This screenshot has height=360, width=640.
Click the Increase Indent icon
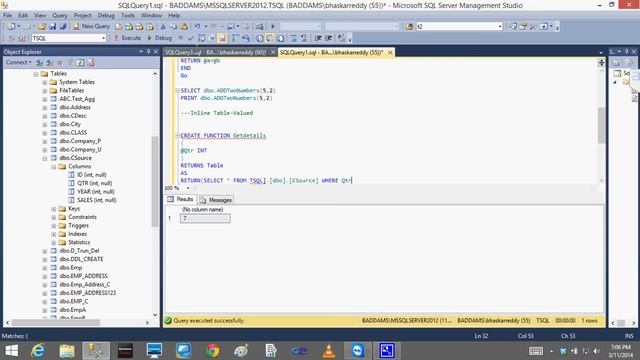tap(328, 38)
